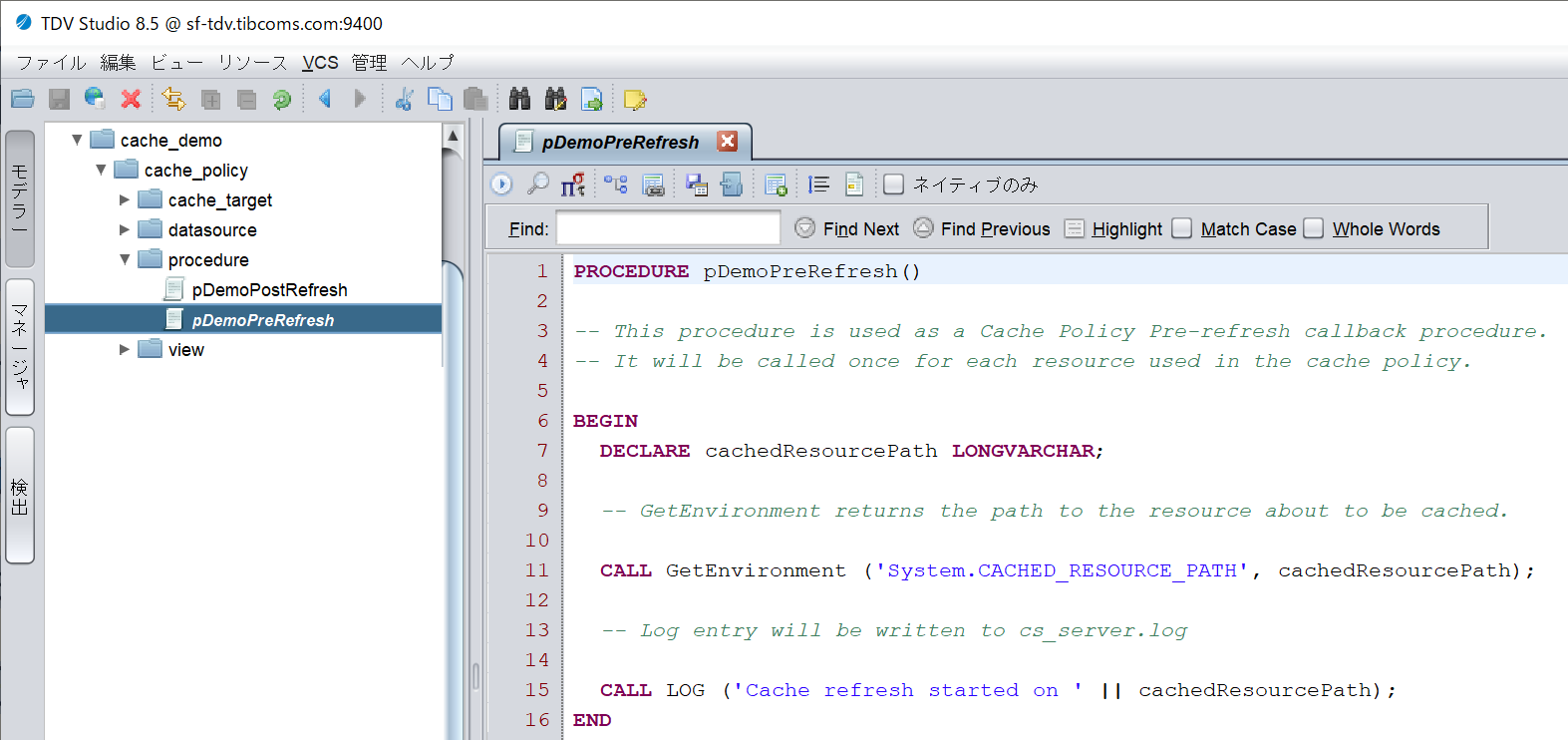This screenshot has width=1568, height=740.
Task: Open the 管理 menu
Action: [x=369, y=62]
